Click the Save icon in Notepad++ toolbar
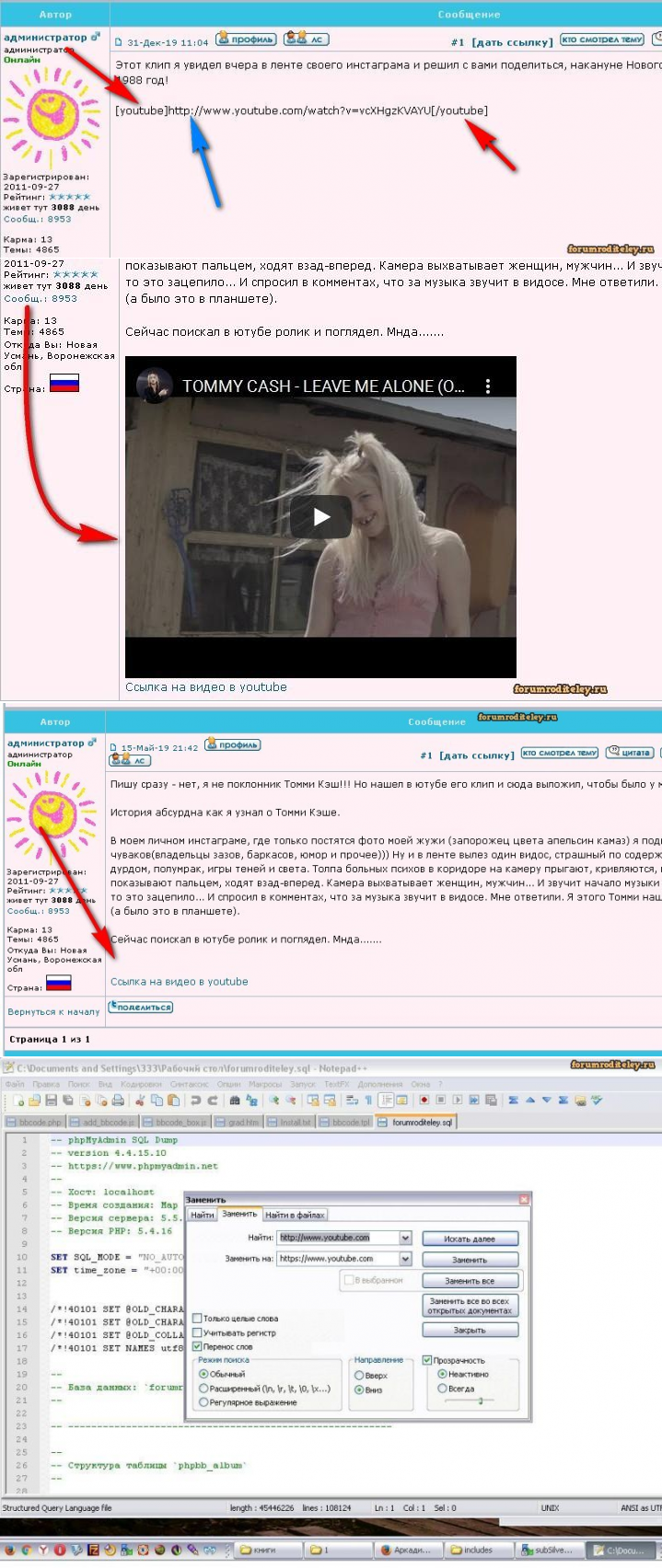The image size is (662, 1568). (51, 1100)
